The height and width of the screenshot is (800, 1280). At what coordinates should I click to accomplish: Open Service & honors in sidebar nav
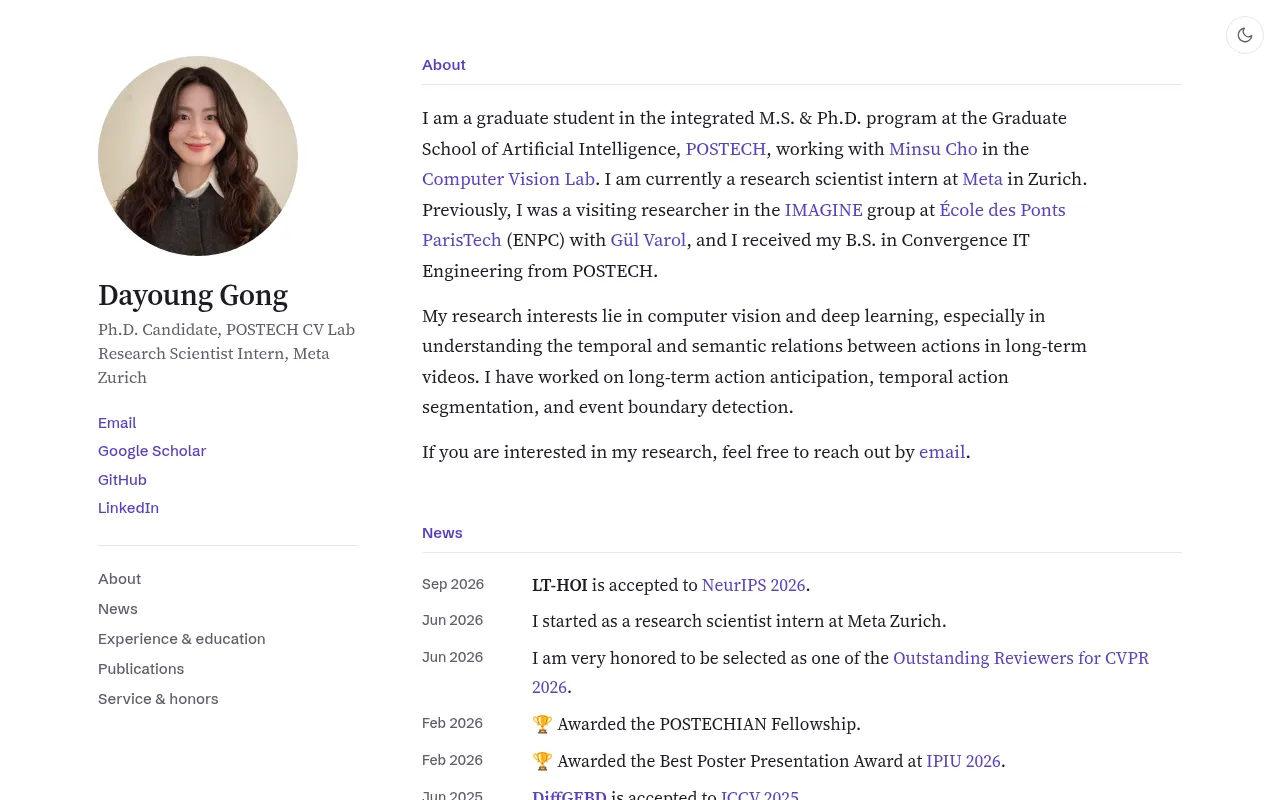158,699
